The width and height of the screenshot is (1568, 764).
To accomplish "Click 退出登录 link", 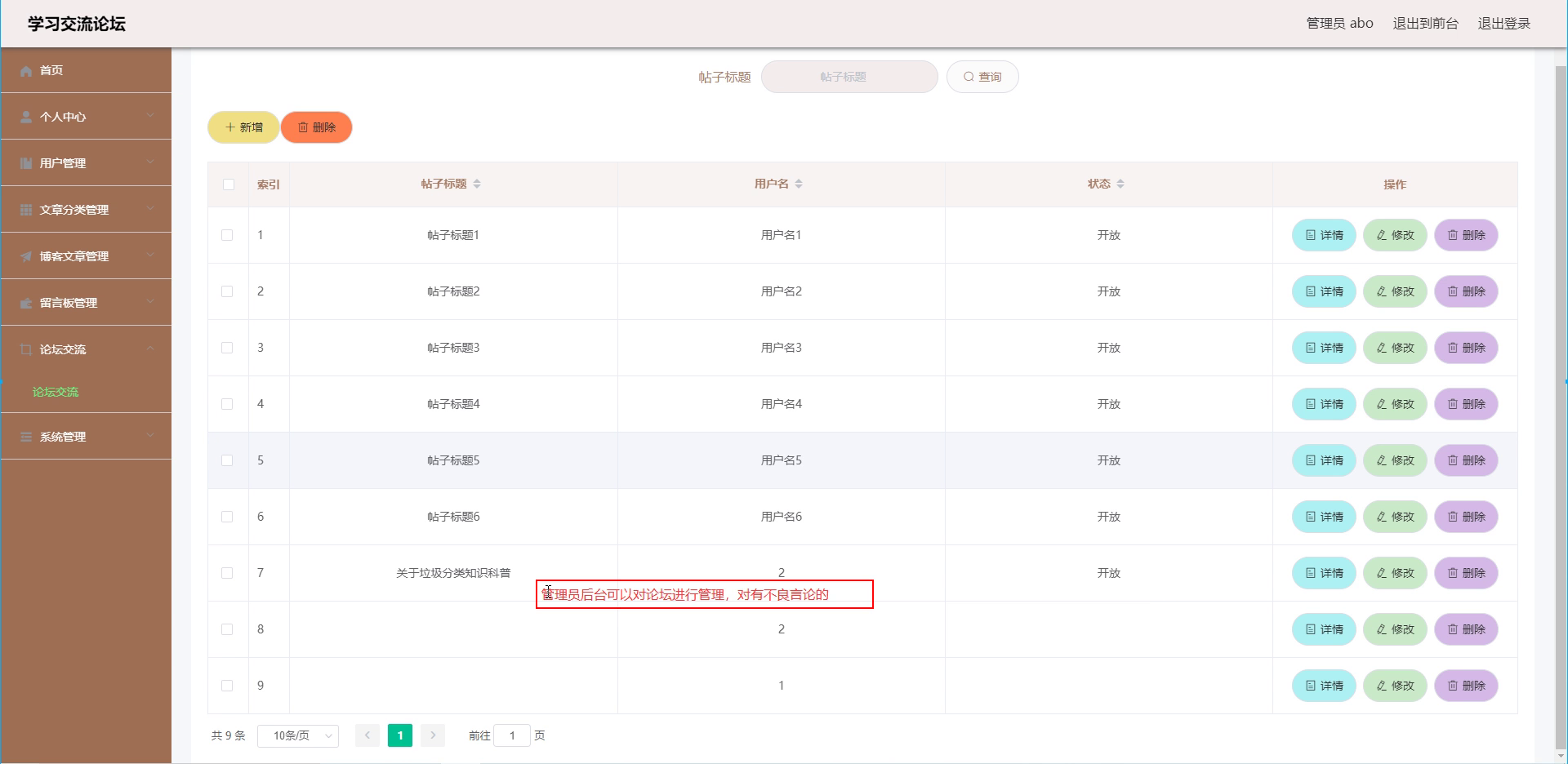I will click(1503, 24).
